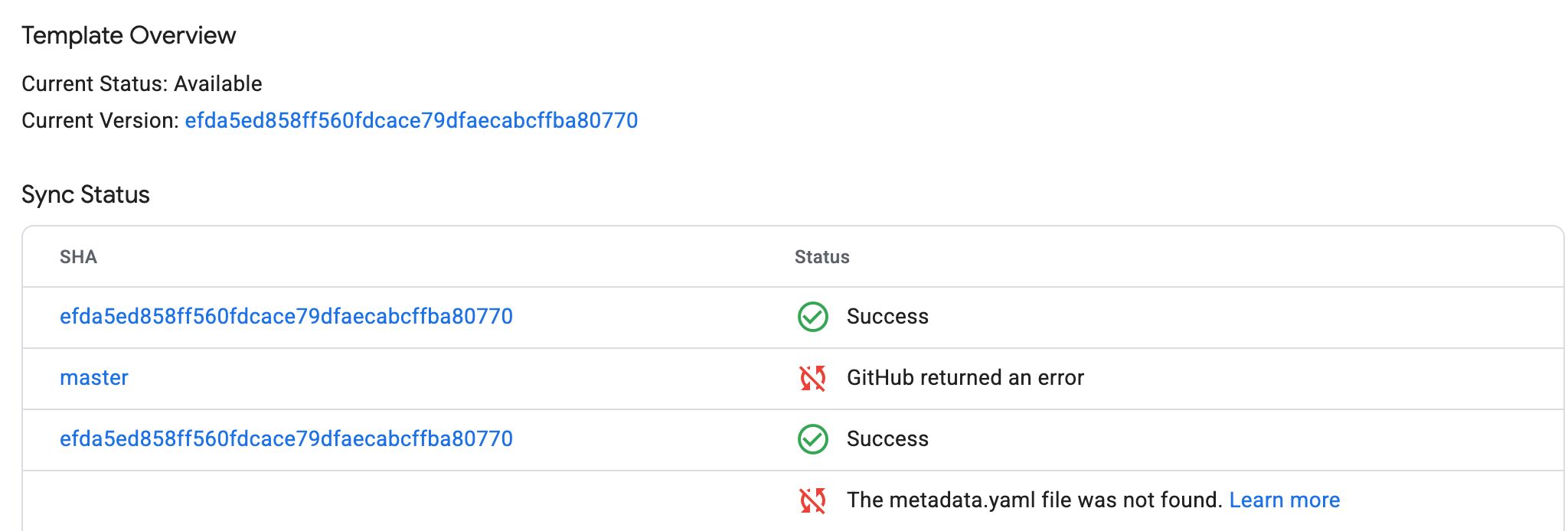Click the Success label below the master row
The width and height of the screenshot is (1568, 531).
pyautogui.click(x=887, y=439)
